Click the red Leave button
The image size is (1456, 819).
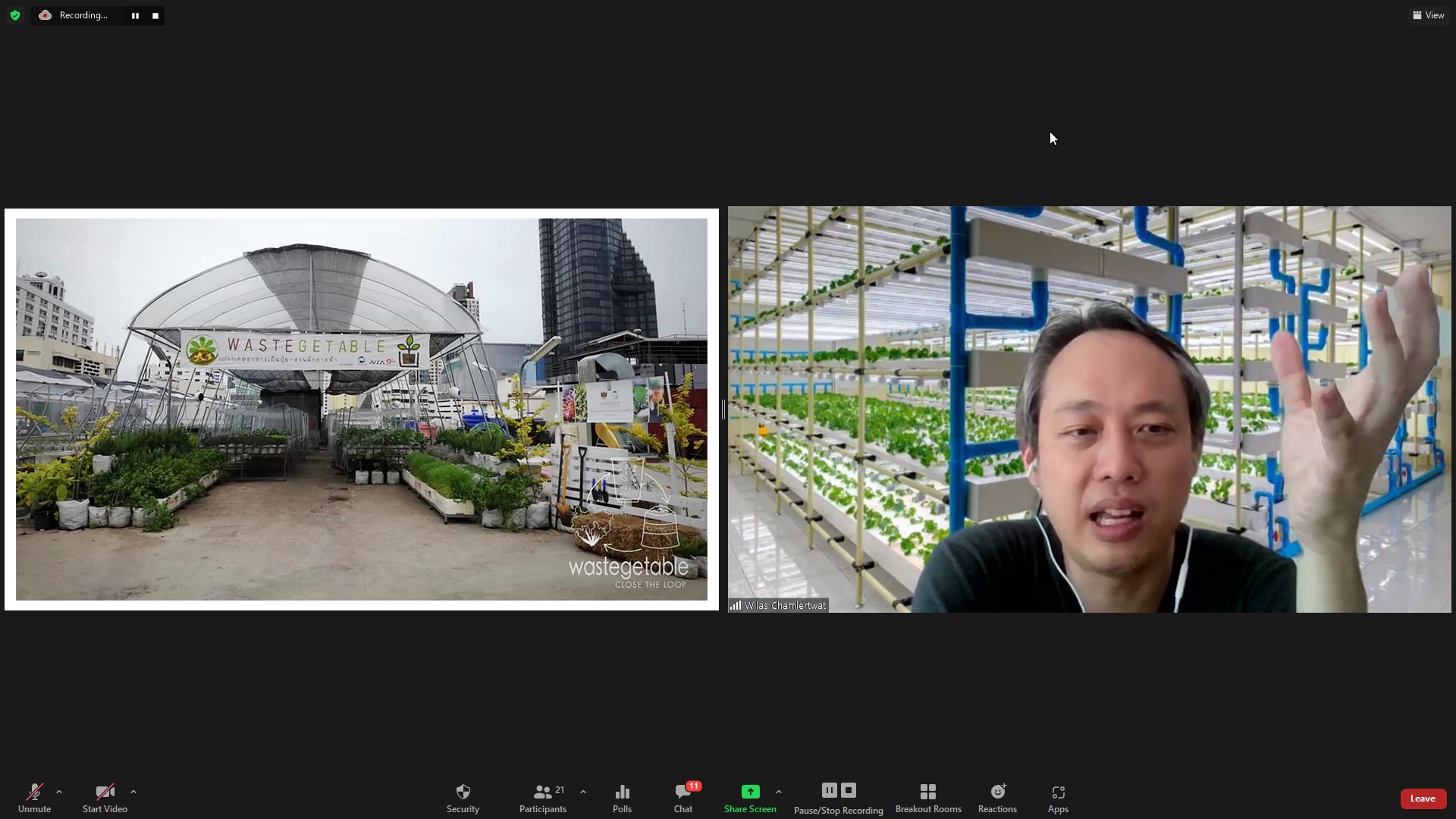pos(1423,799)
